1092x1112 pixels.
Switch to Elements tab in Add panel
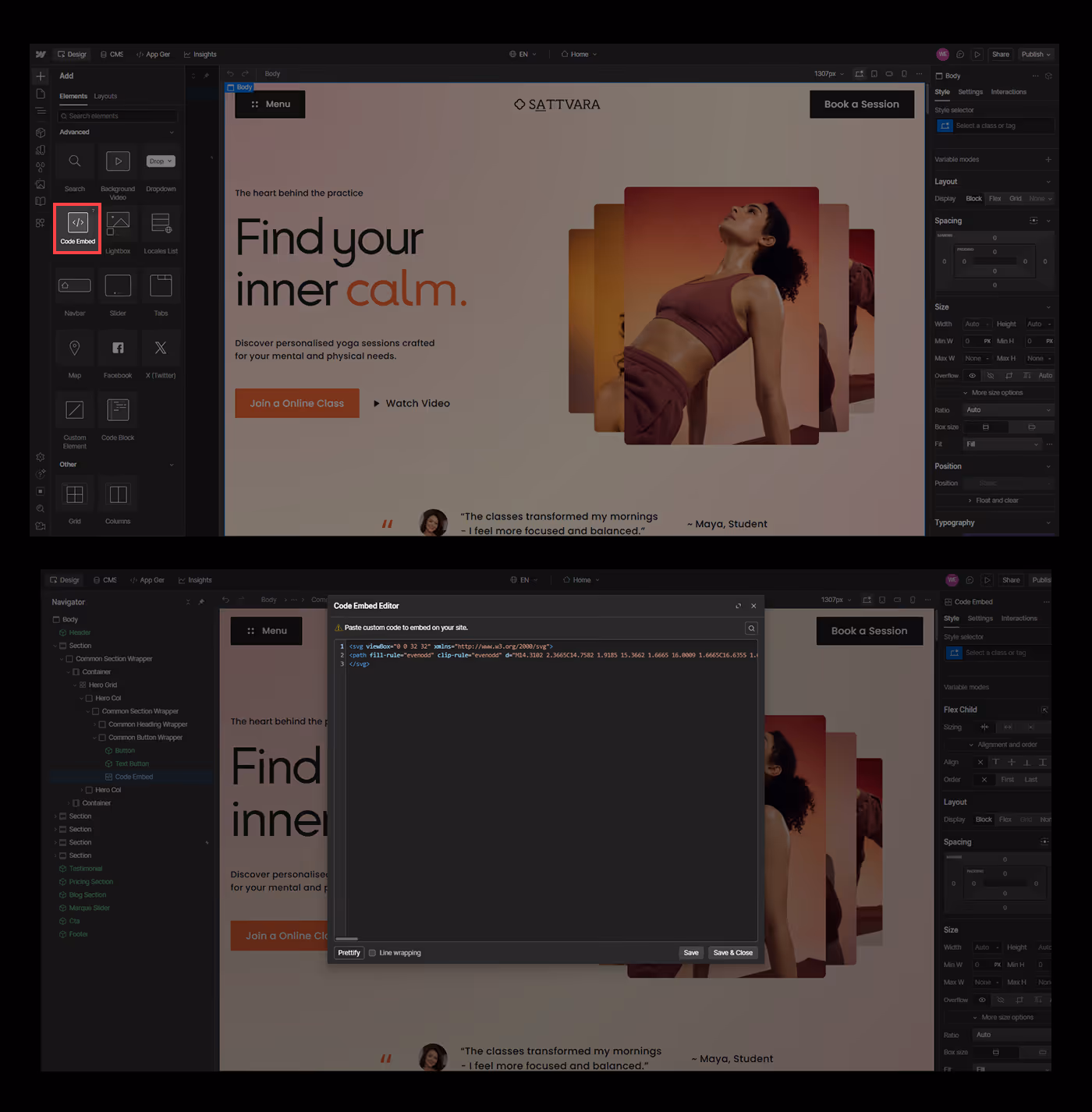(x=73, y=97)
